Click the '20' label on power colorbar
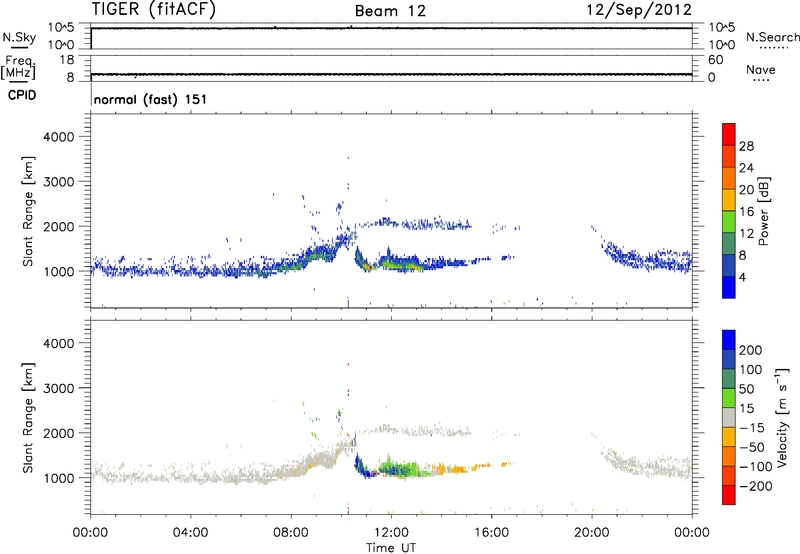800x554 pixels. tap(746, 190)
